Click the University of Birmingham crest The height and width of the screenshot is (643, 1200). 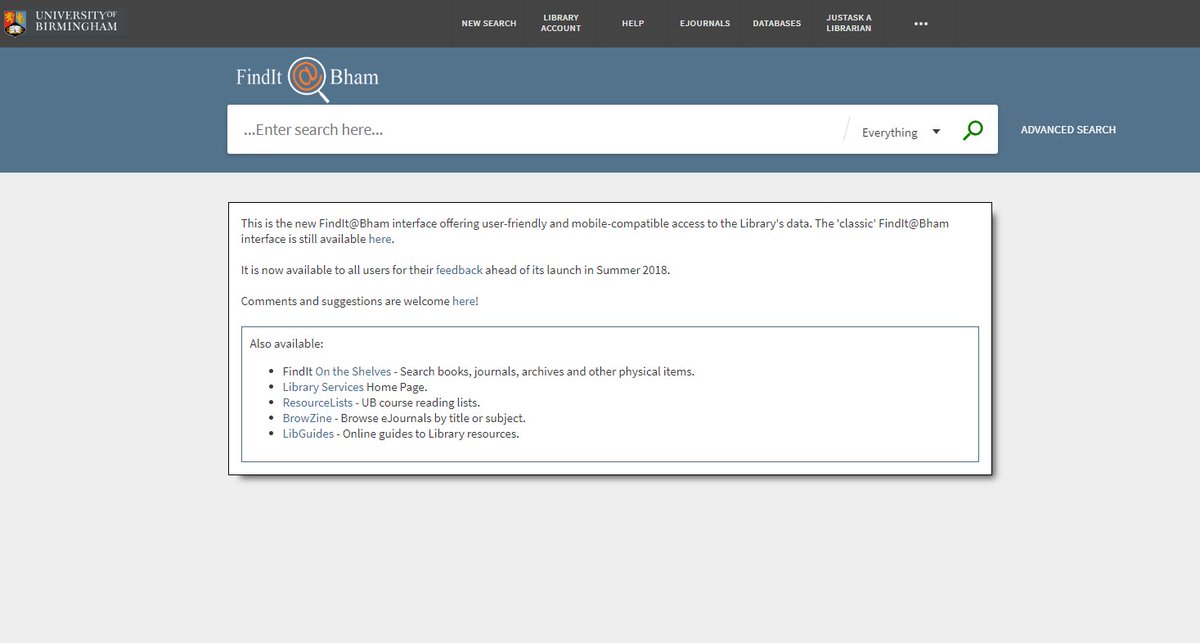[15, 21]
